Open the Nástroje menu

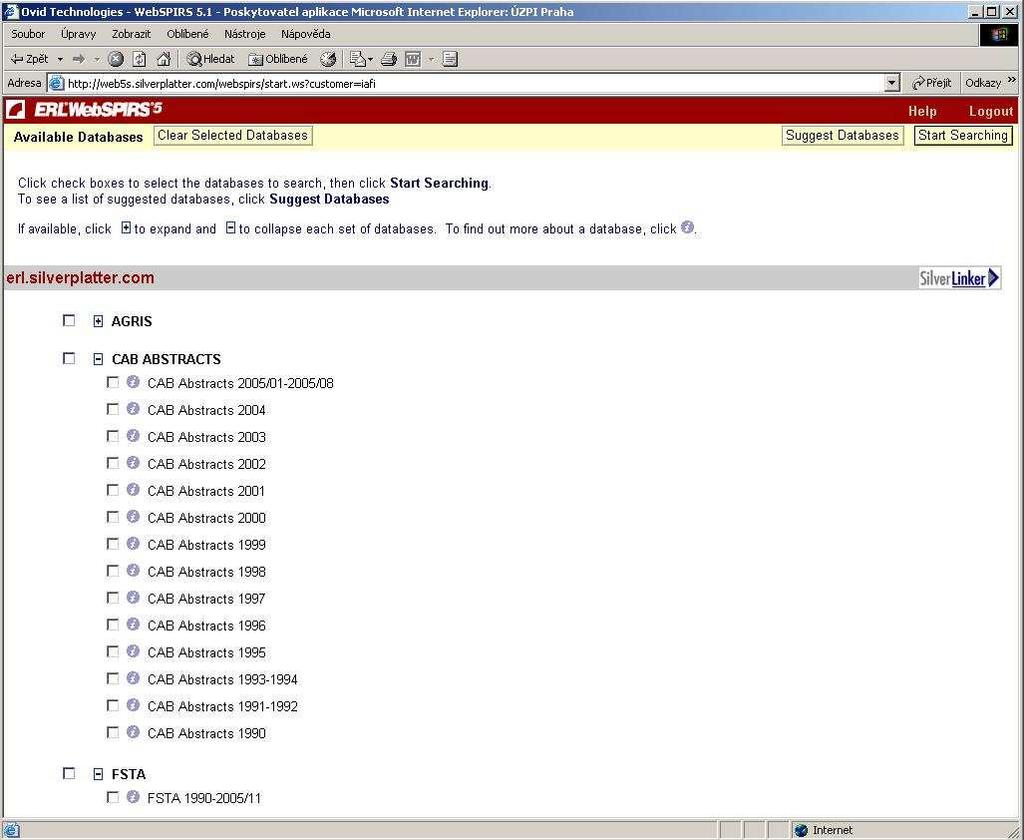(245, 34)
